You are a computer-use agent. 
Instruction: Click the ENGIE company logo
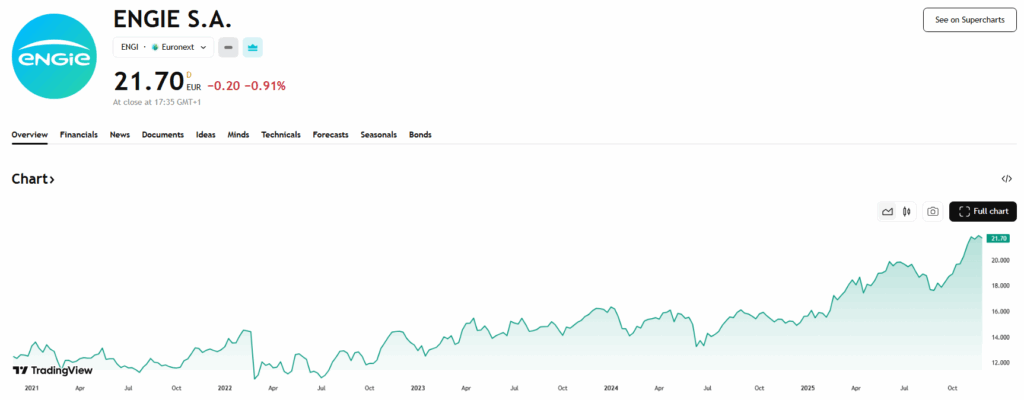click(55, 55)
